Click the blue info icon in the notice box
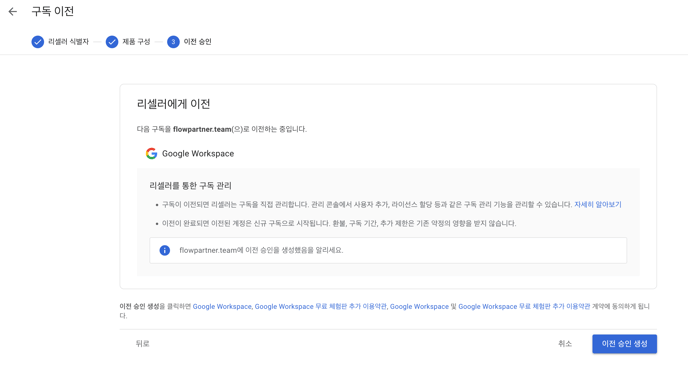The image size is (688, 384). (165, 250)
